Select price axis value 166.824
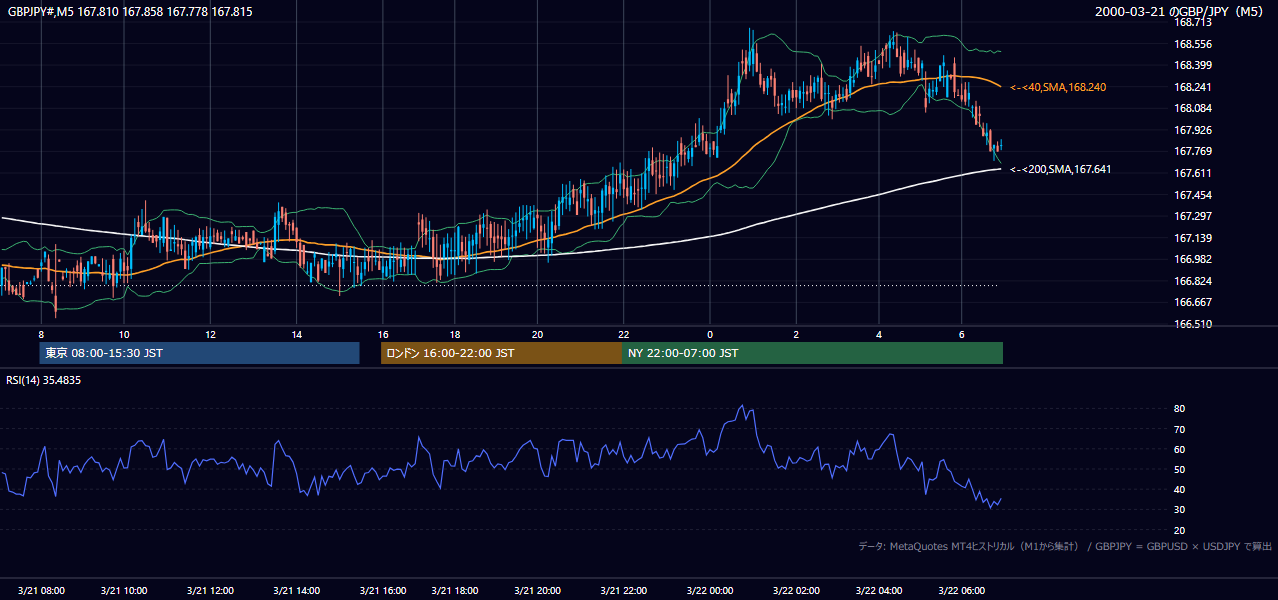 pos(1193,281)
